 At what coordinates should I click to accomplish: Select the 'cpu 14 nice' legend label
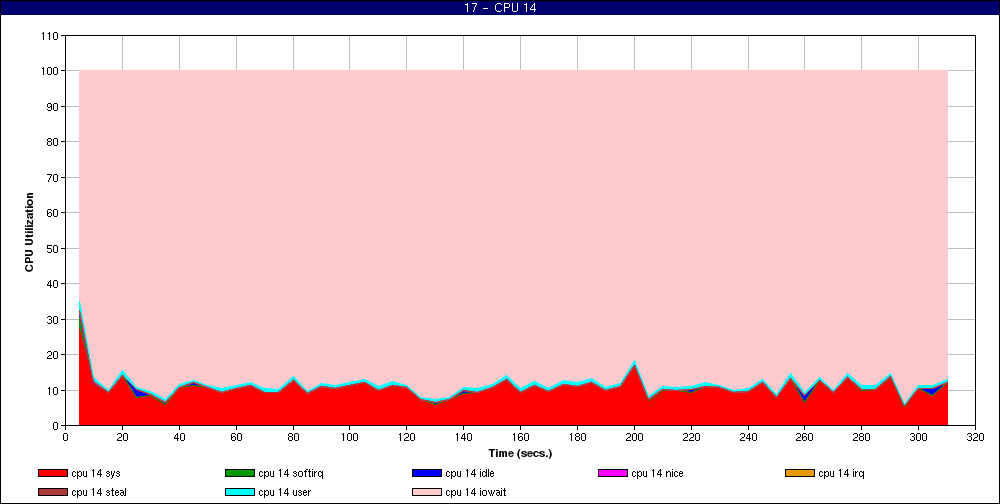click(657, 473)
